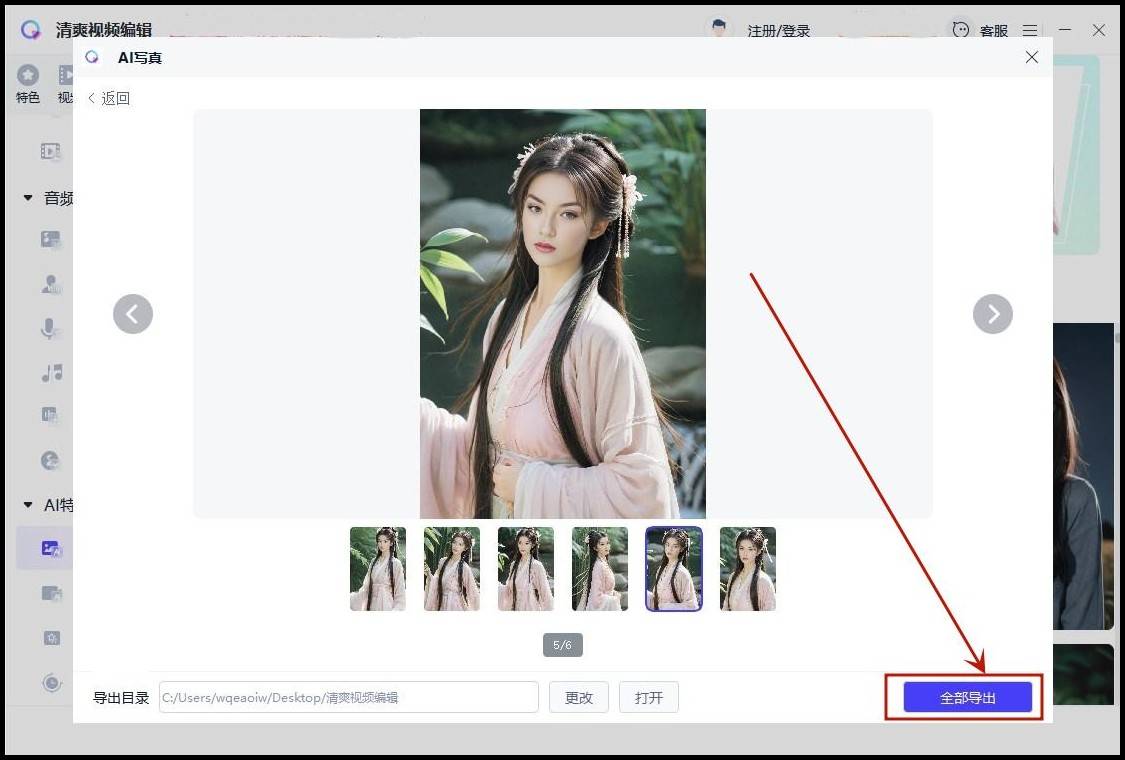The image size is (1125, 760).
Task: Open the export folder with 打开 button
Action: pos(648,697)
